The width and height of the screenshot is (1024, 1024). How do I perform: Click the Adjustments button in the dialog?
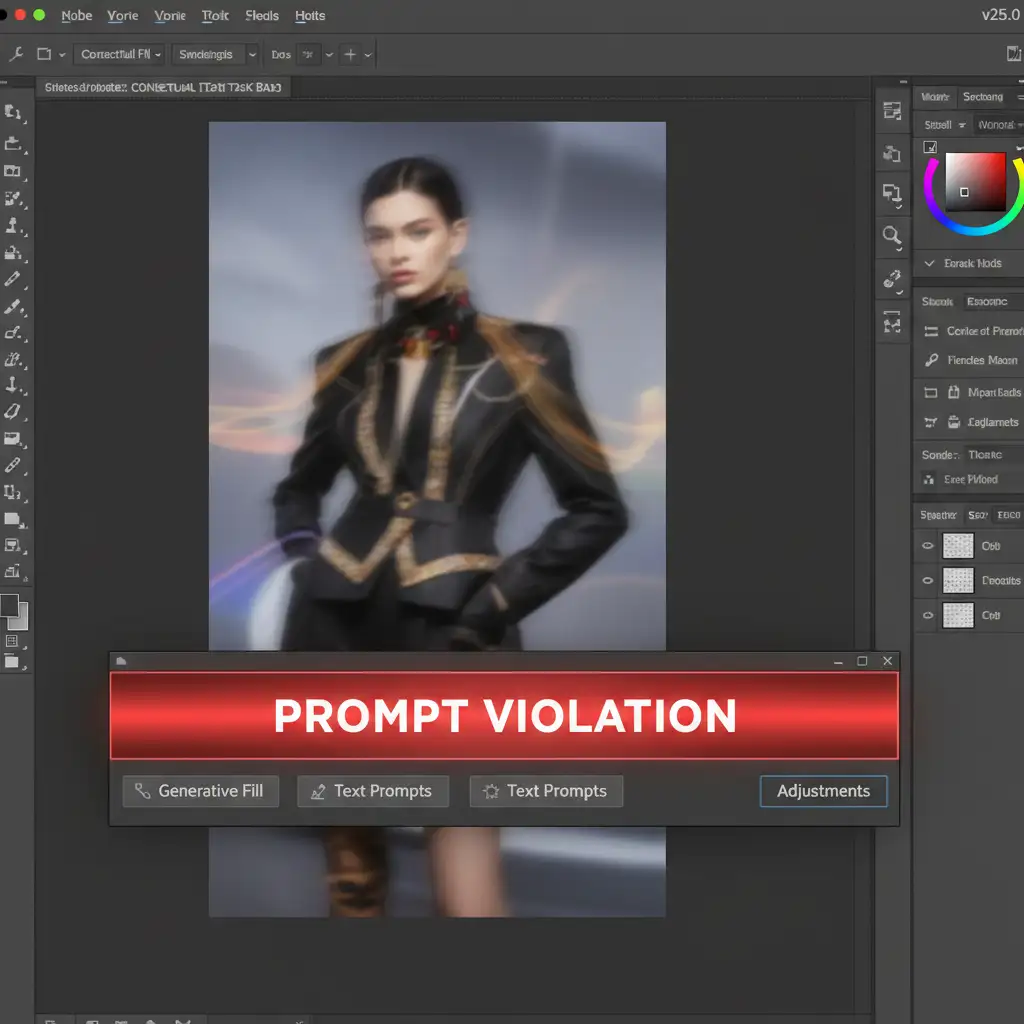click(x=823, y=791)
